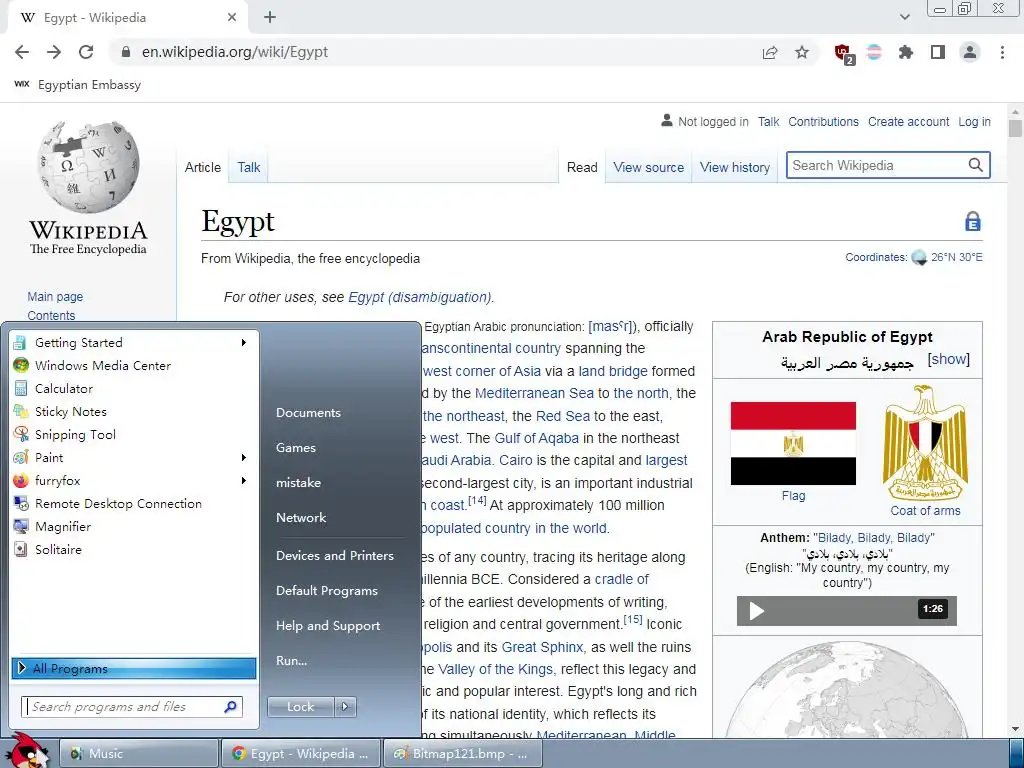Open the Extensions puzzle piece icon
The height and width of the screenshot is (768, 1024).
pos(905,52)
